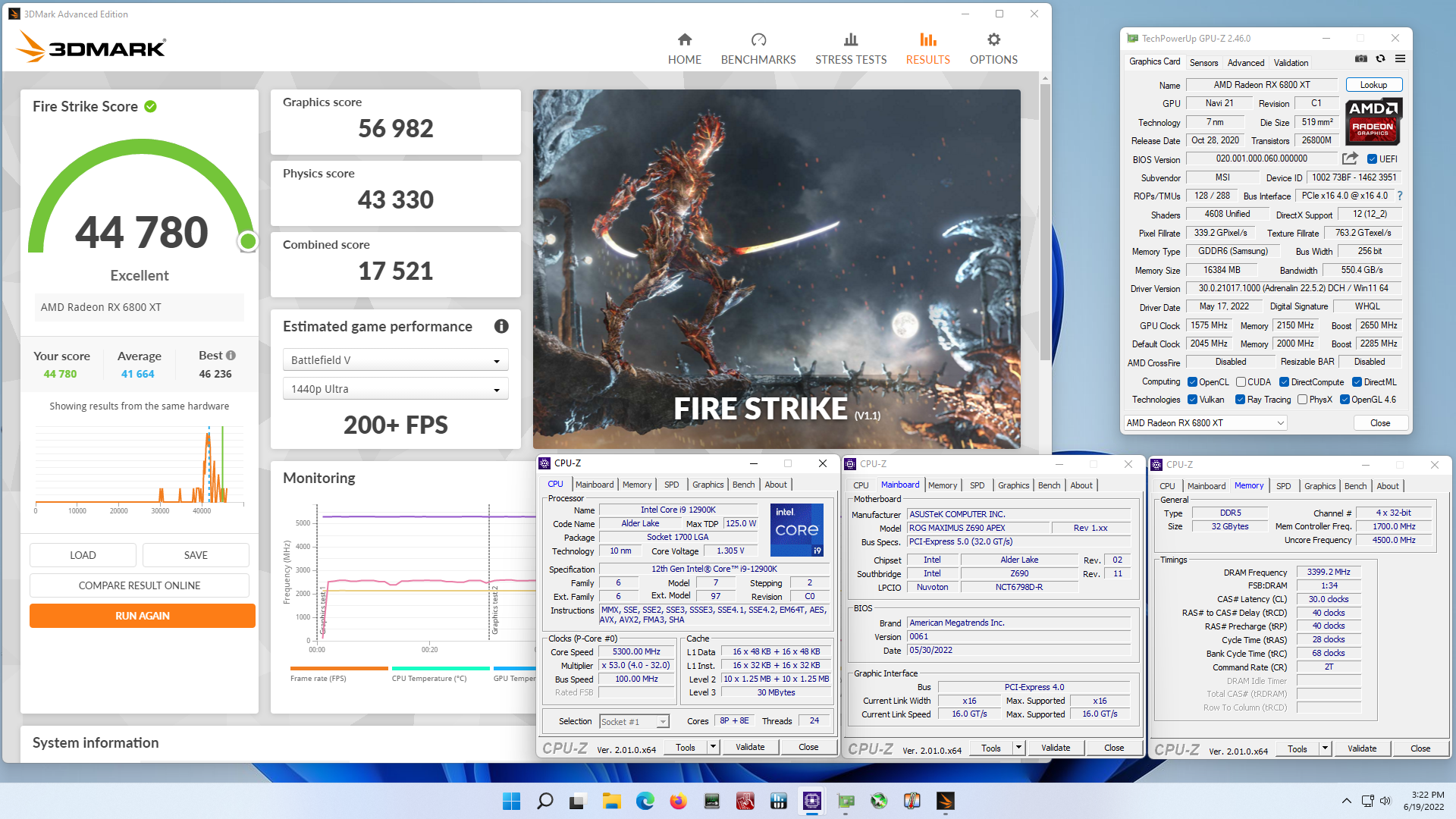Launch Firefox from the taskbar
The width and height of the screenshot is (1456, 819).
pos(678,801)
